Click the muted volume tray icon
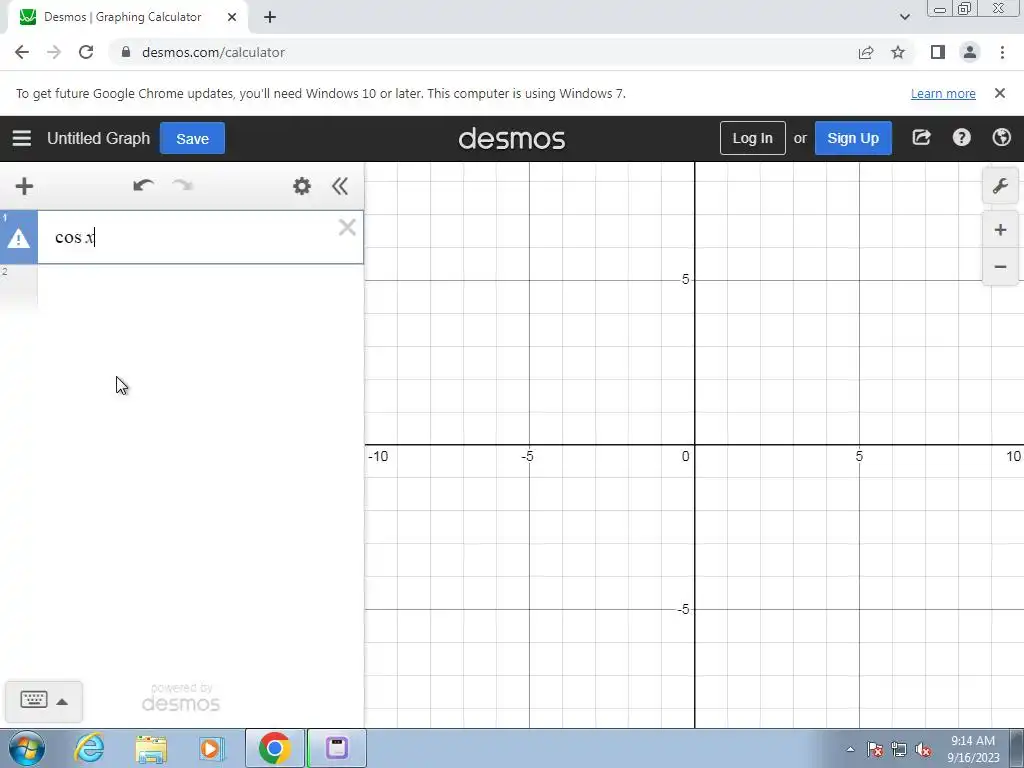 coord(923,750)
